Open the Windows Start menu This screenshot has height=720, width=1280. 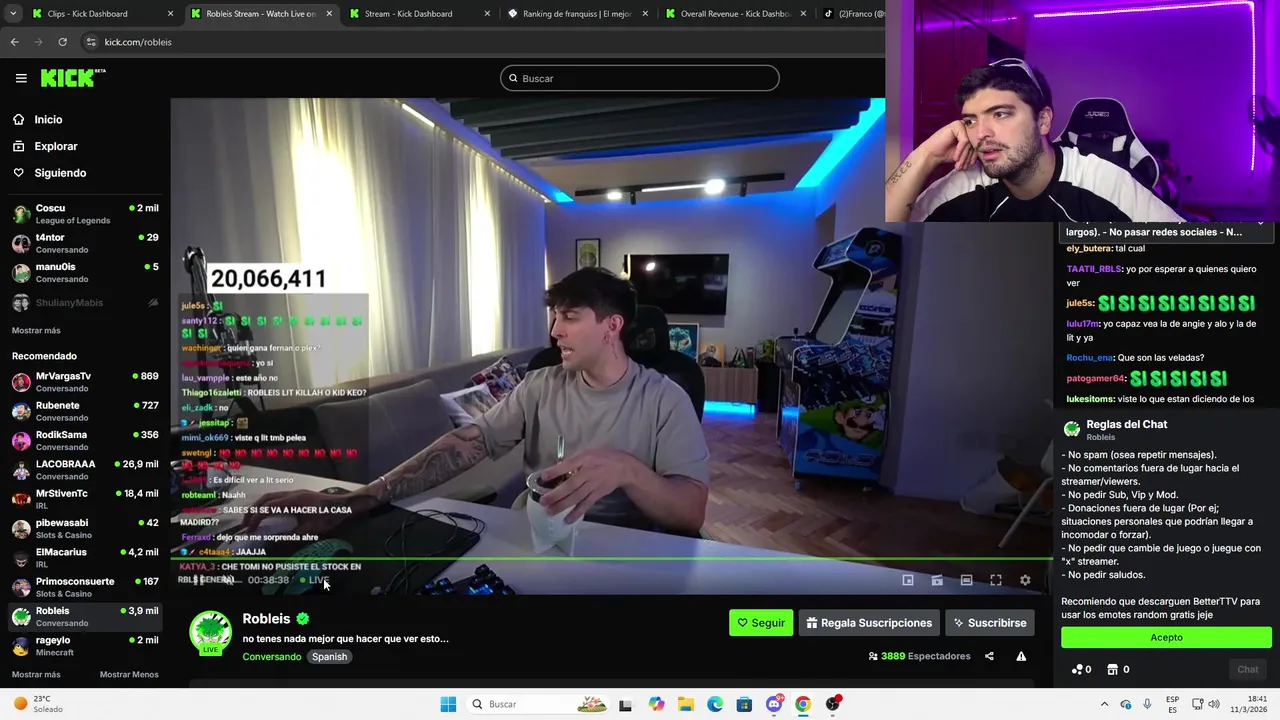coord(448,704)
